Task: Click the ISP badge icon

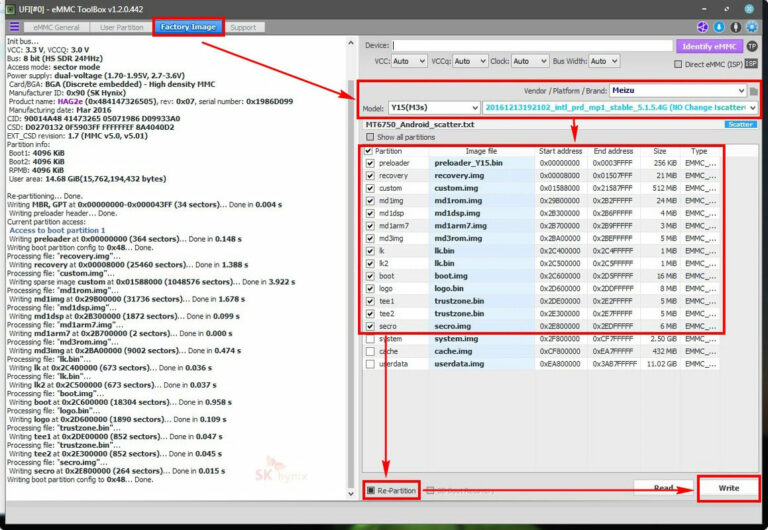Action: pos(751,63)
